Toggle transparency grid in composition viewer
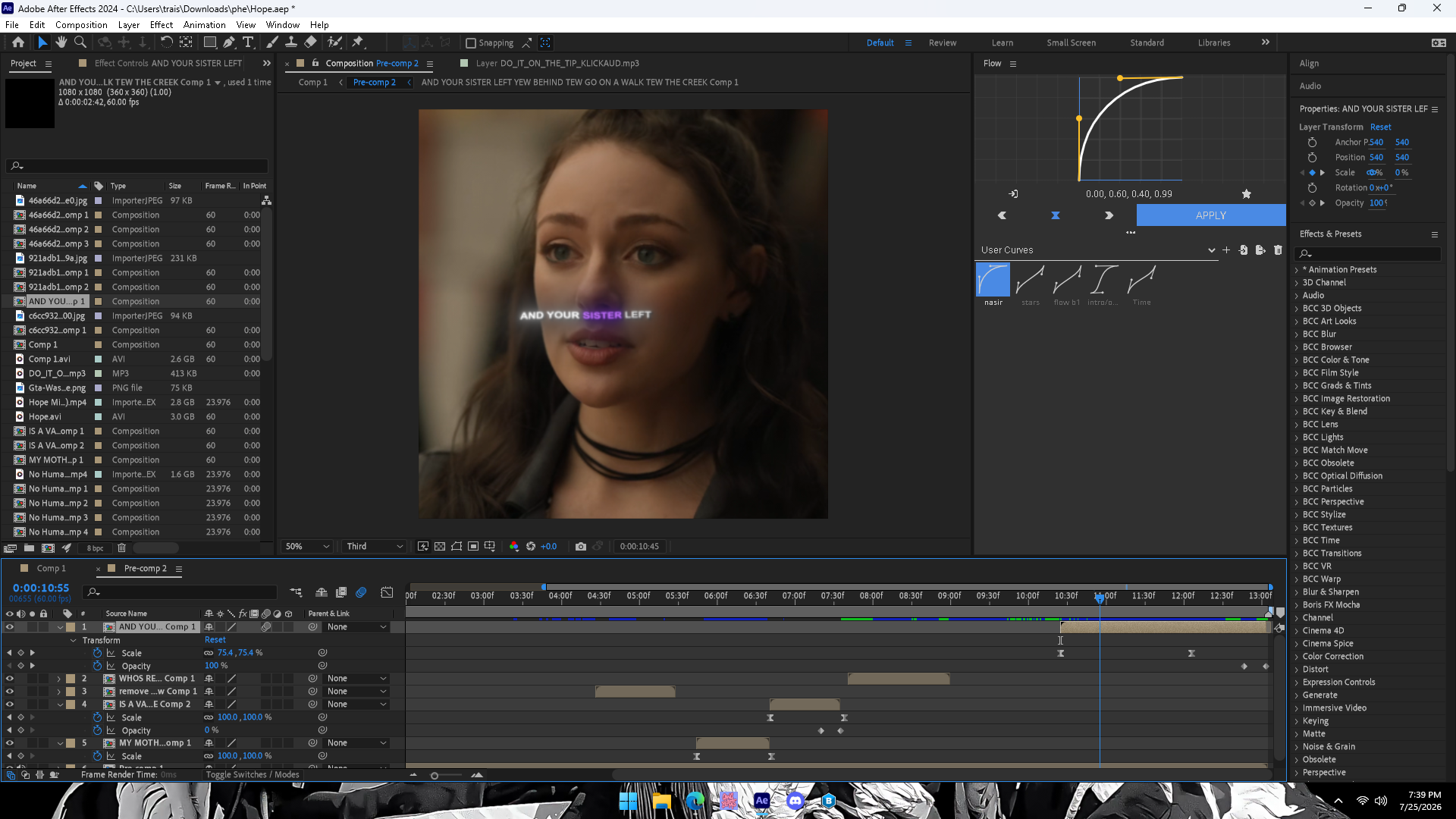 click(x=440, y=546)
